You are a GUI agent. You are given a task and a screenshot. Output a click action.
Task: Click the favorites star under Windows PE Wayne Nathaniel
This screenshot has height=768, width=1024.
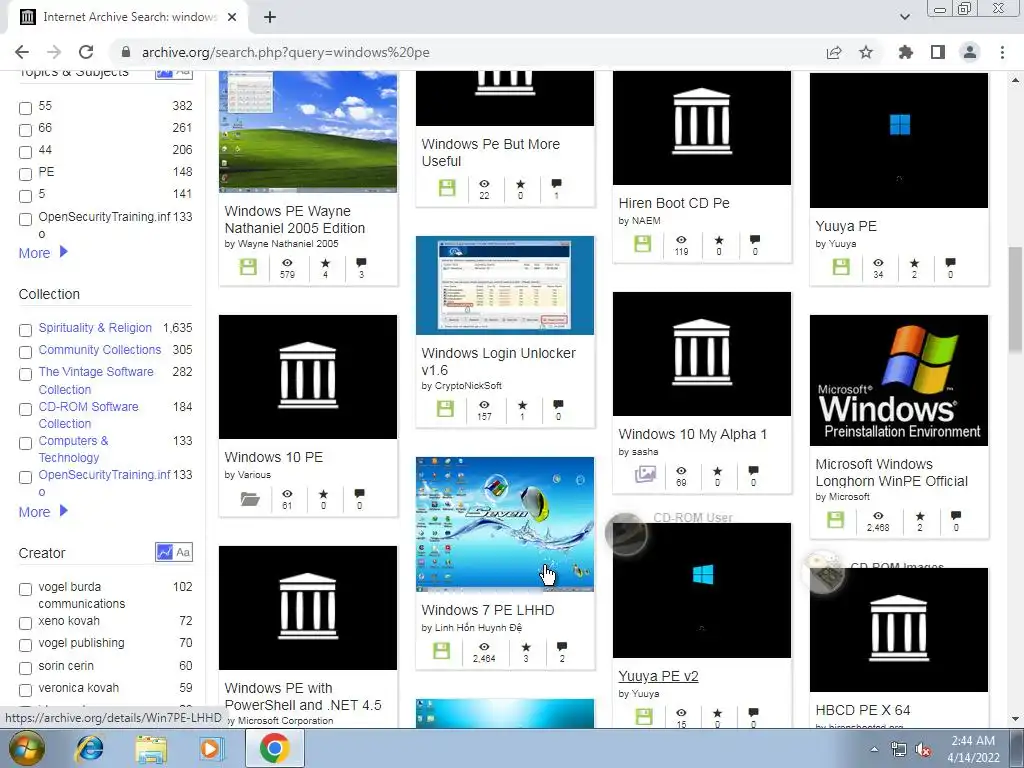(325, 263)
